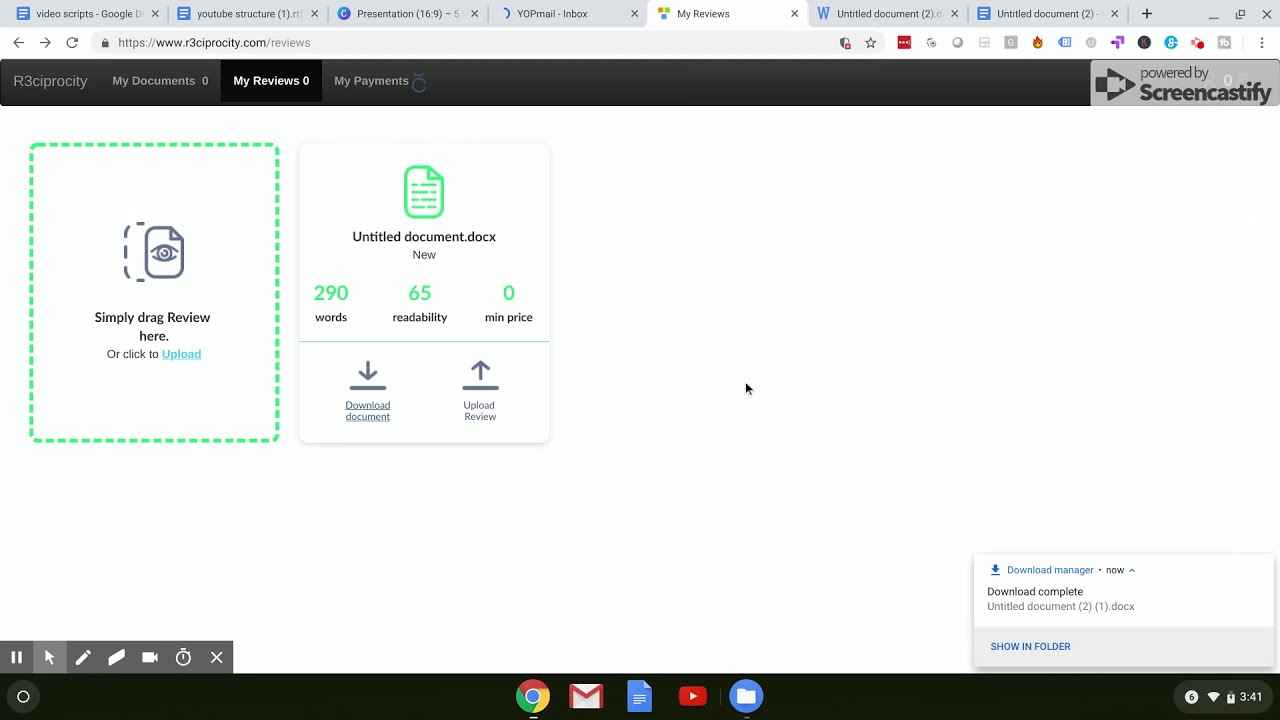Open system tray showing 3:41 clock

pos(1223,697)
